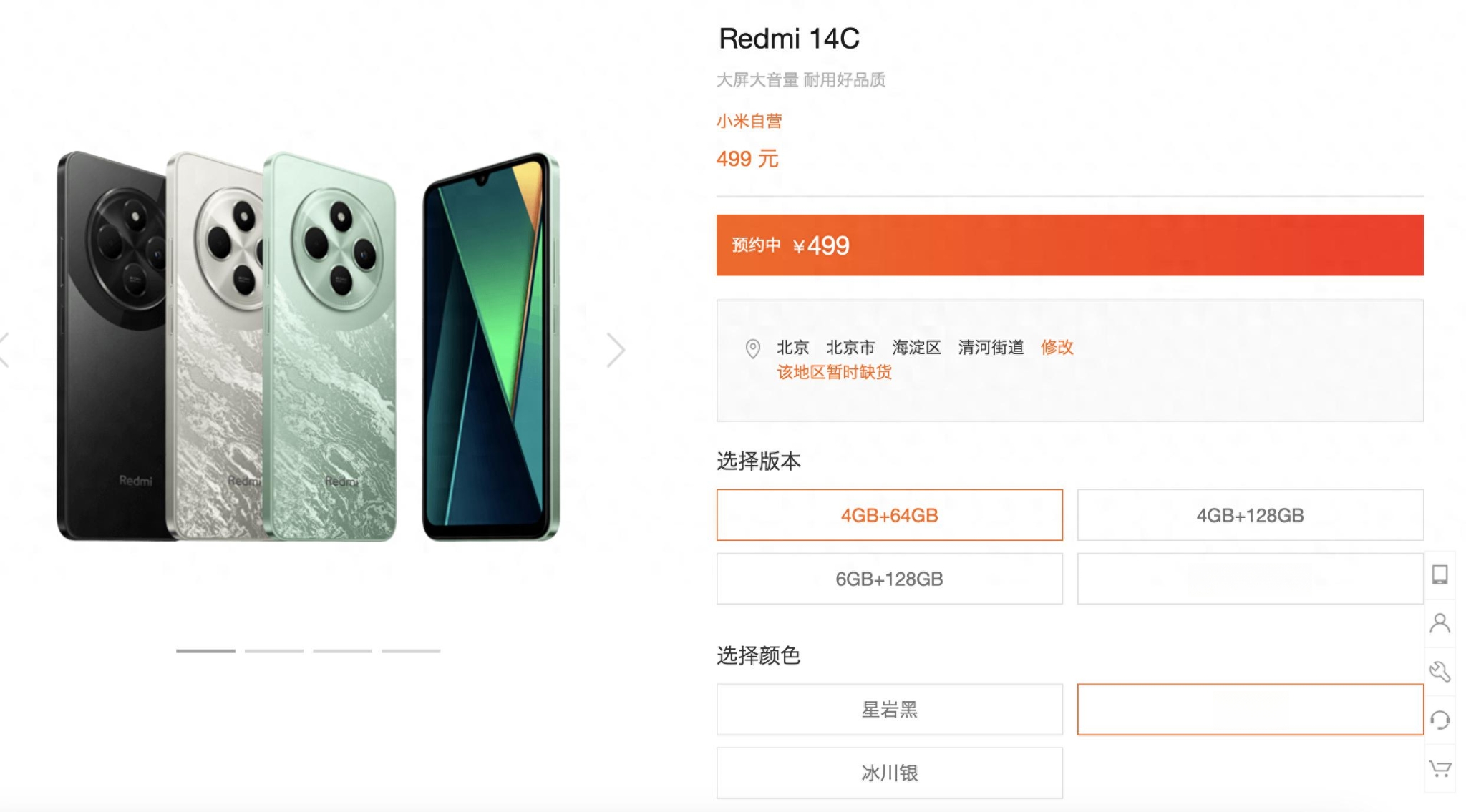Click the 小米自营 seller link
The height and width of the screenshot is (812, 1466).
coord(749,121)
